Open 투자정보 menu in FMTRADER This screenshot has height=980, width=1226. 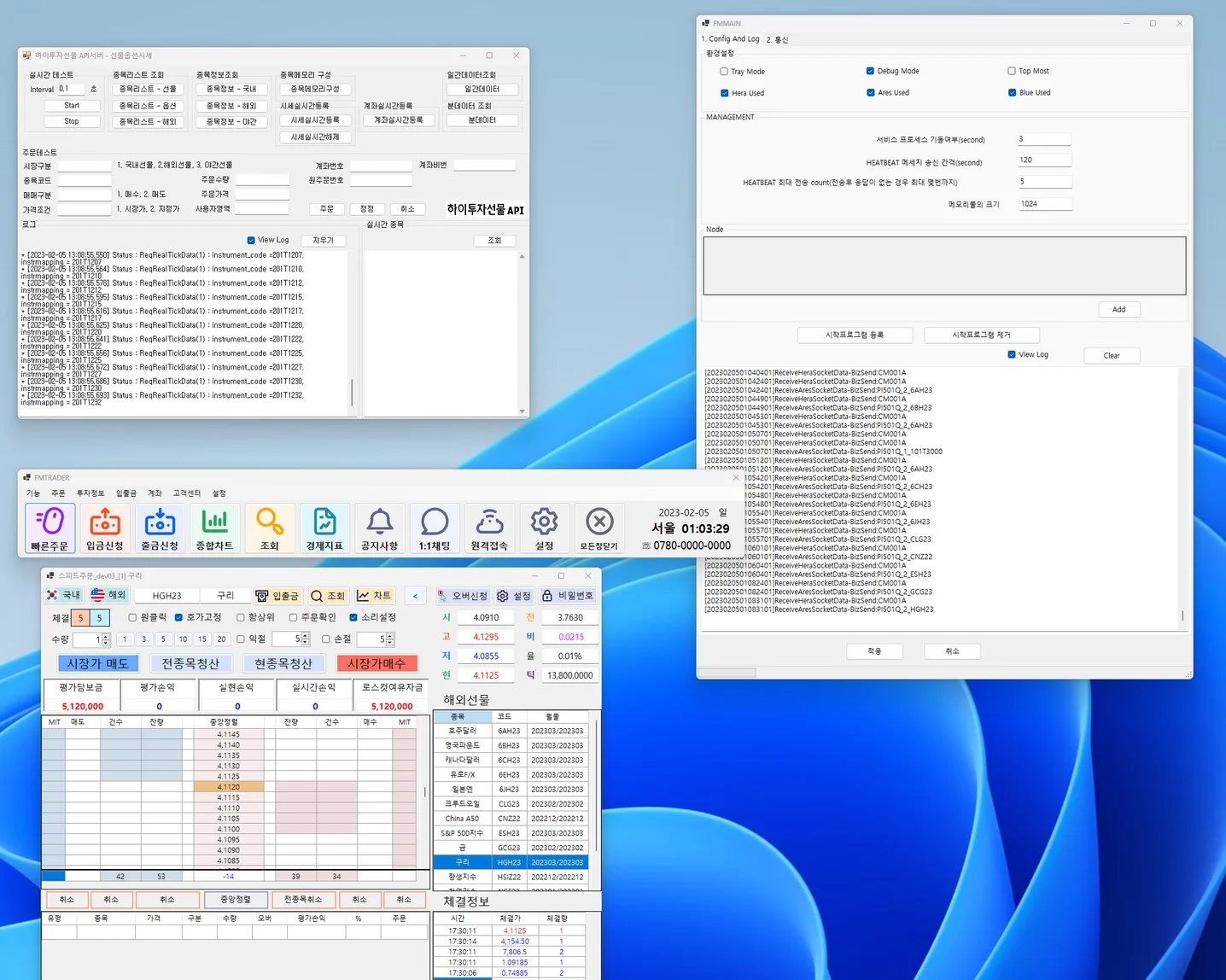tap(90, 493)
